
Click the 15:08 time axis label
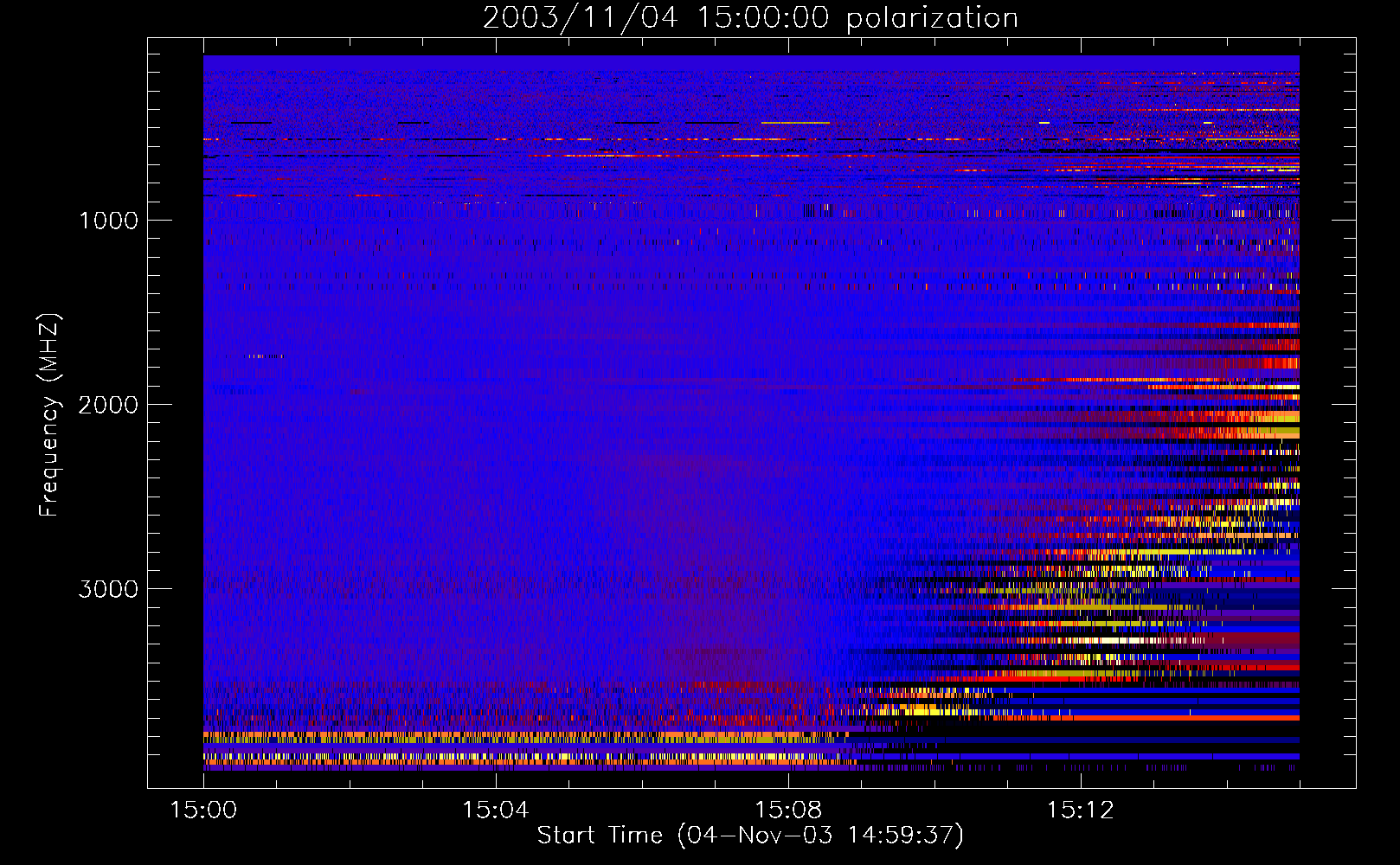pos(788,811)
